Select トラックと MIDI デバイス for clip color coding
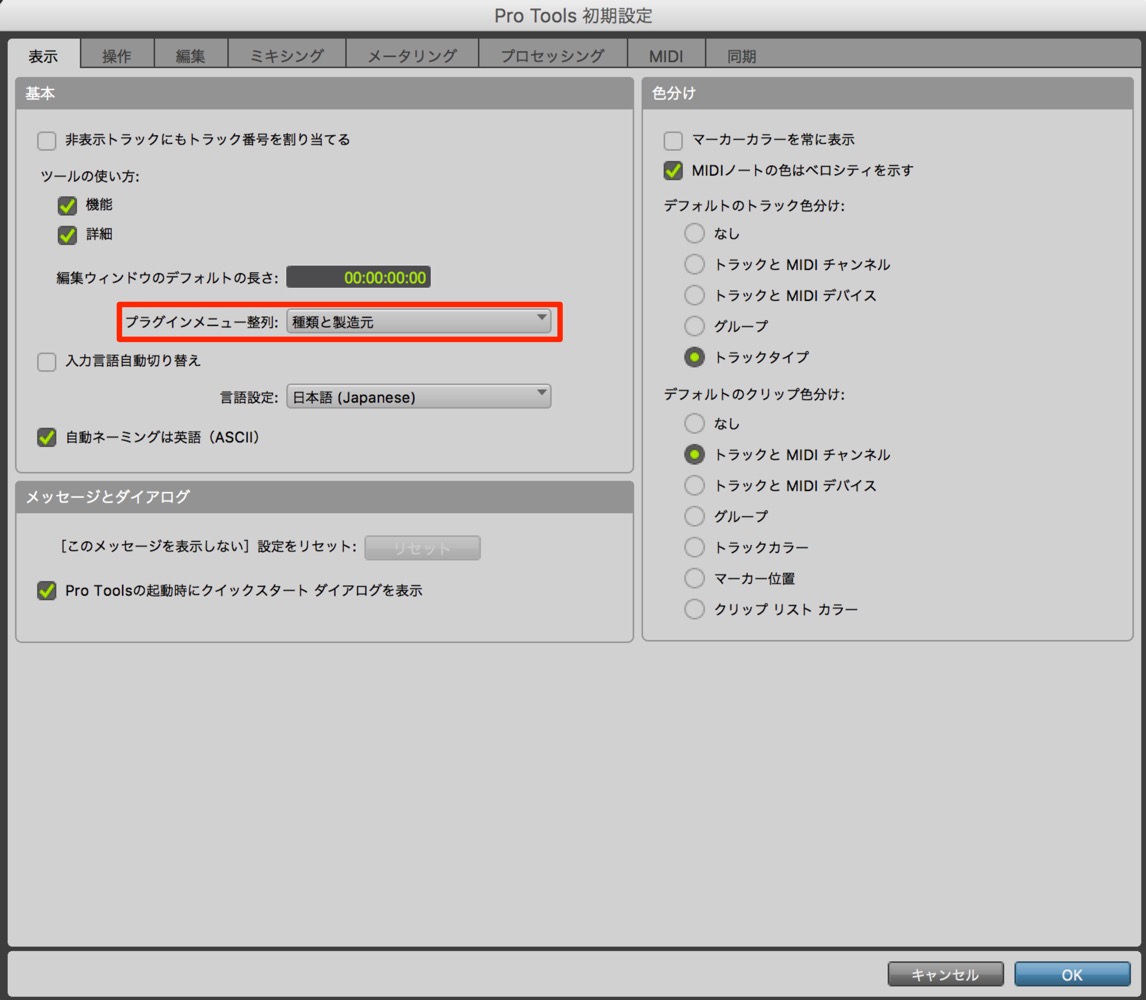This screenshot has height=1000, width=1146. [694, 485]
